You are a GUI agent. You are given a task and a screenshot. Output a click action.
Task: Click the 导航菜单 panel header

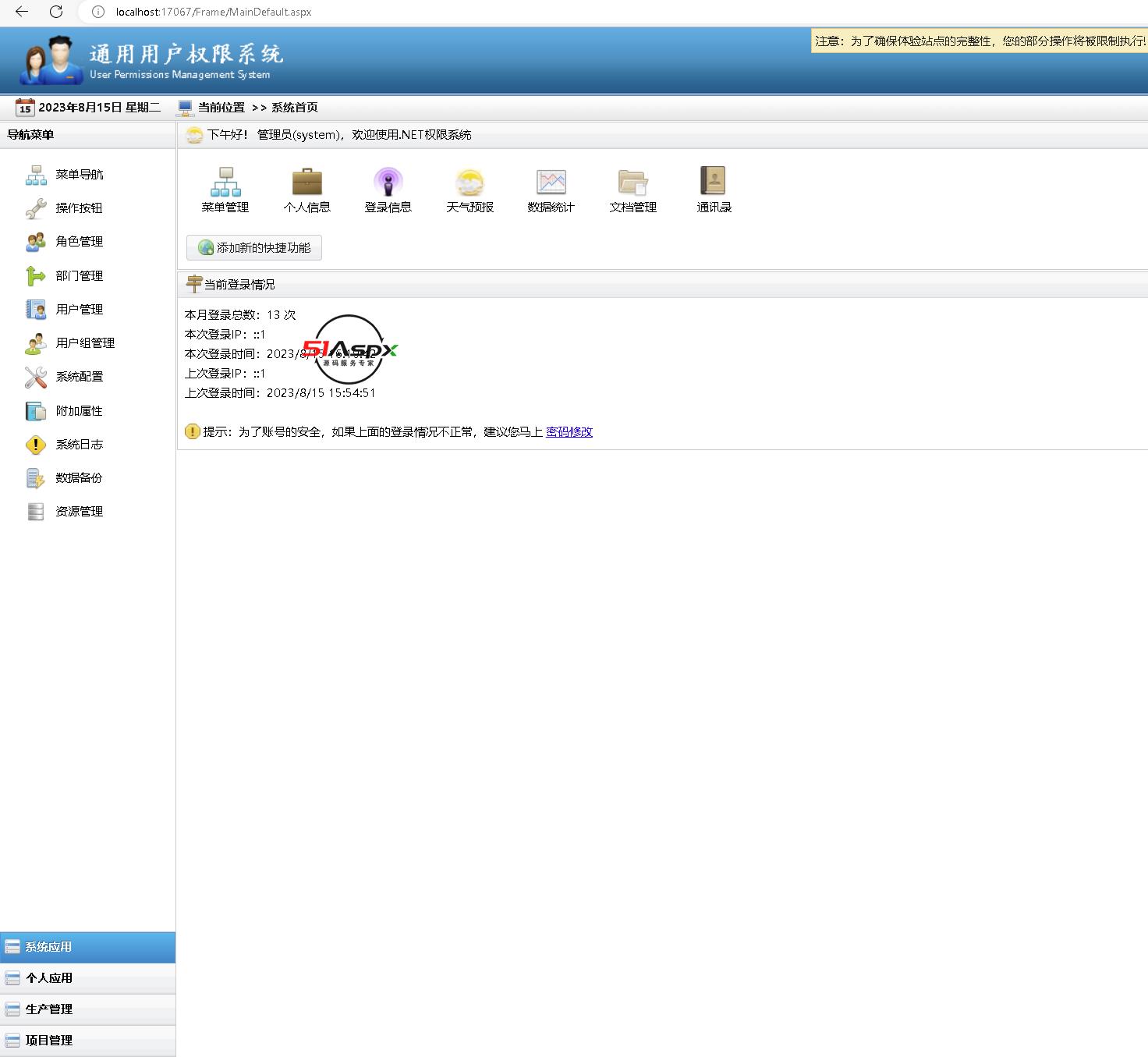tap(87, 135)
